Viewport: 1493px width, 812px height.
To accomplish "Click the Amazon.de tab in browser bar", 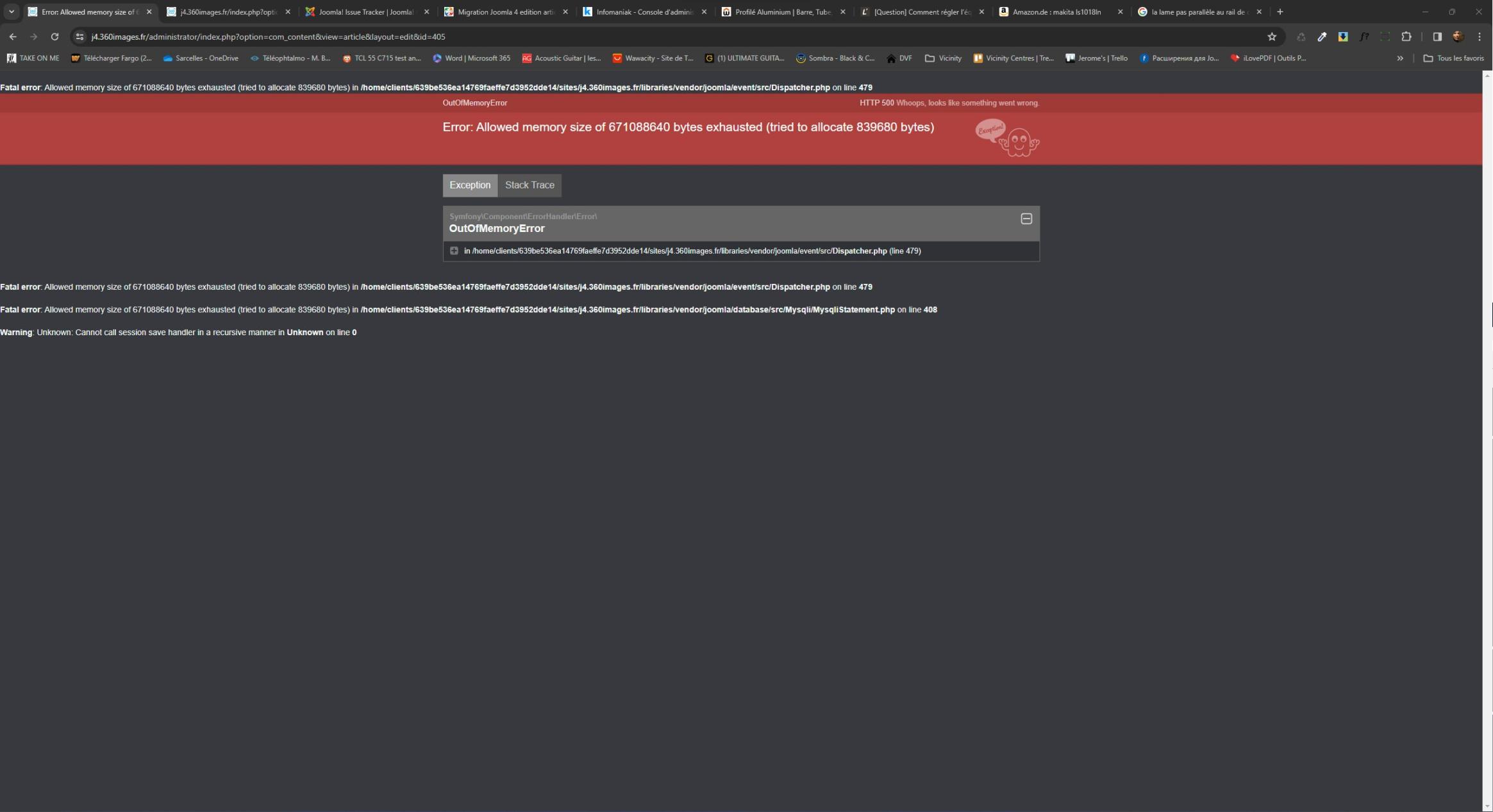I will pyautogui.click(x=1055, y=11).
